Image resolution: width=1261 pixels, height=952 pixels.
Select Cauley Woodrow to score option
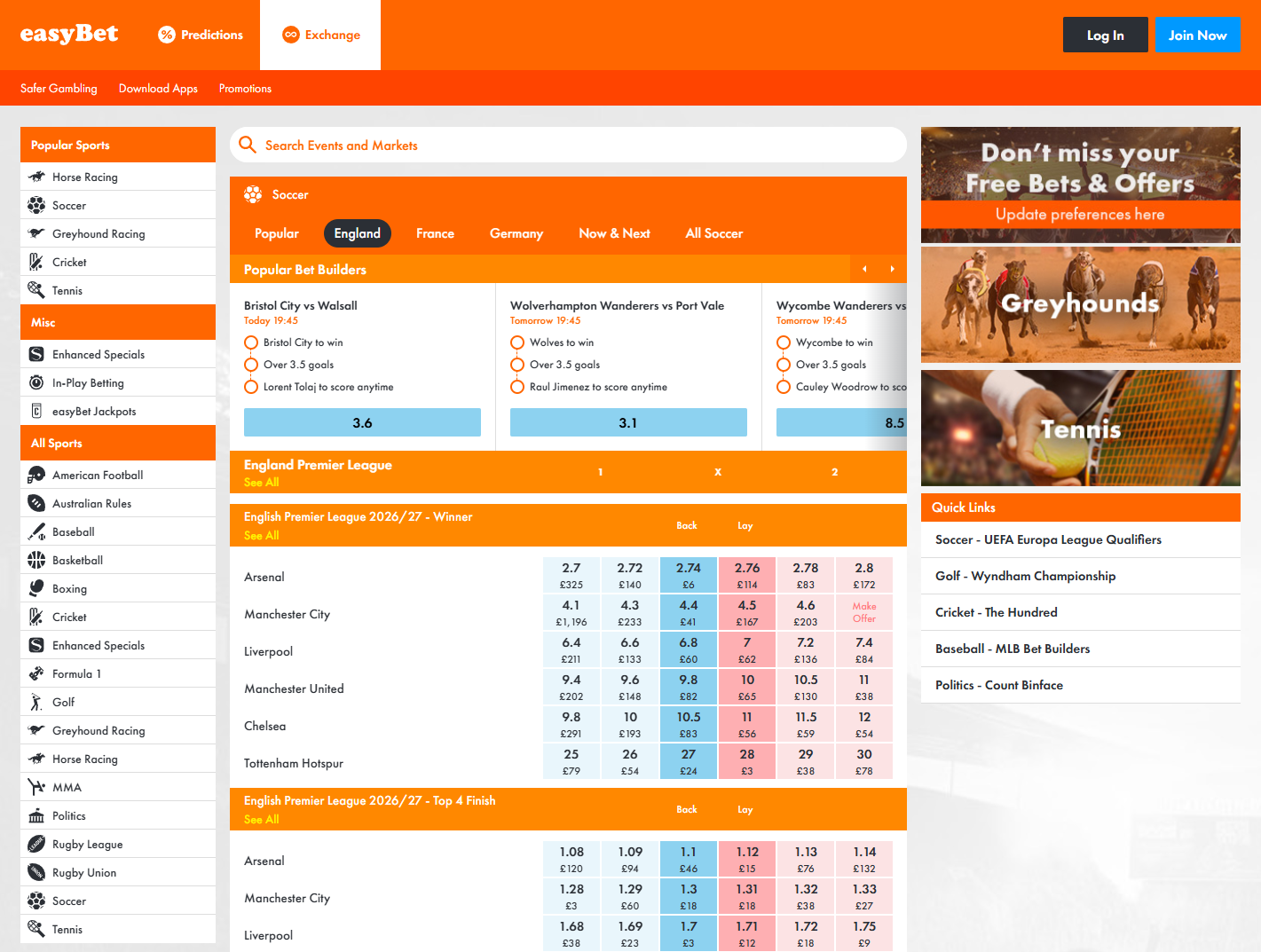pos(784,387)
